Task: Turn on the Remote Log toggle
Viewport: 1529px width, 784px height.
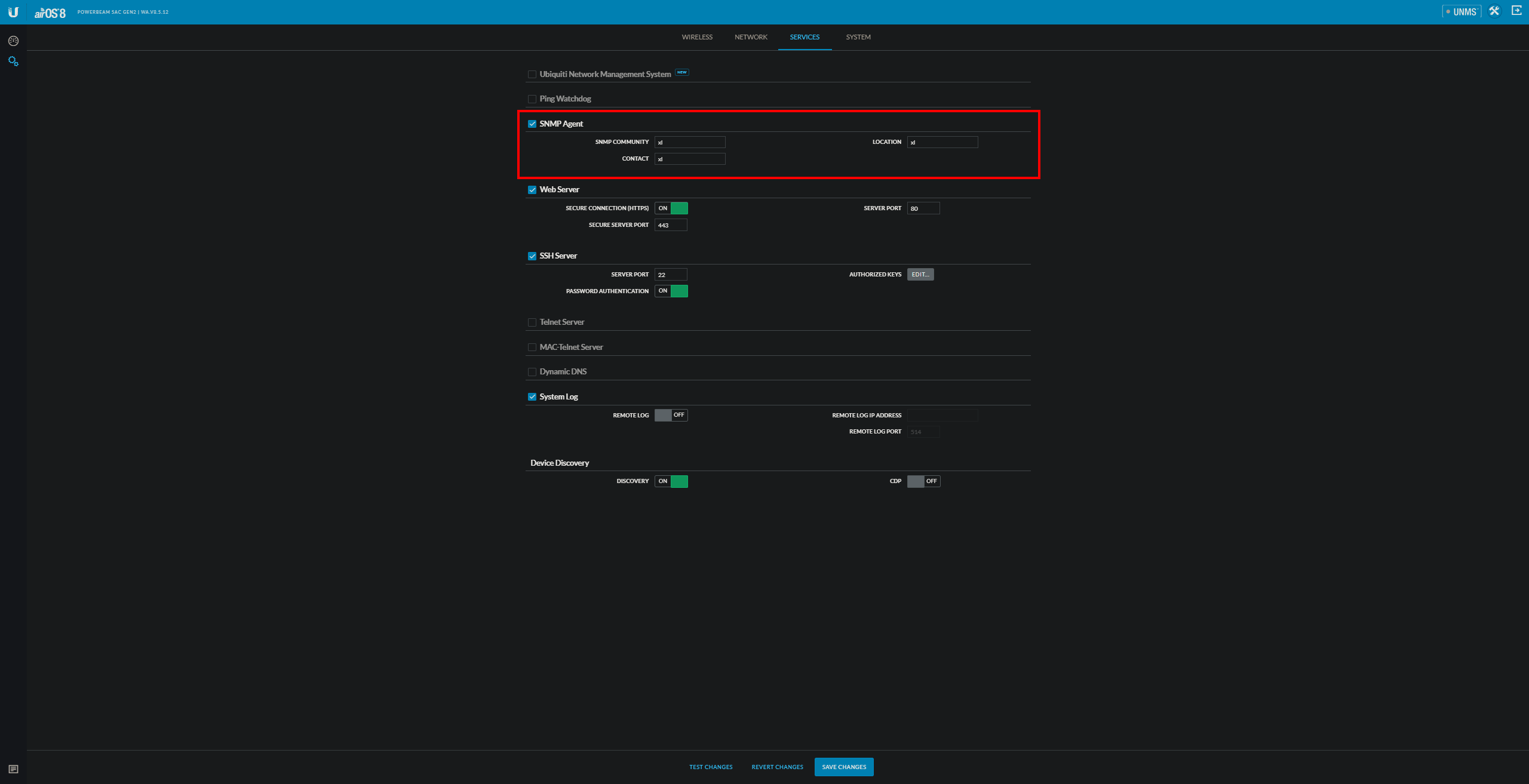Action: coord(671,415)
